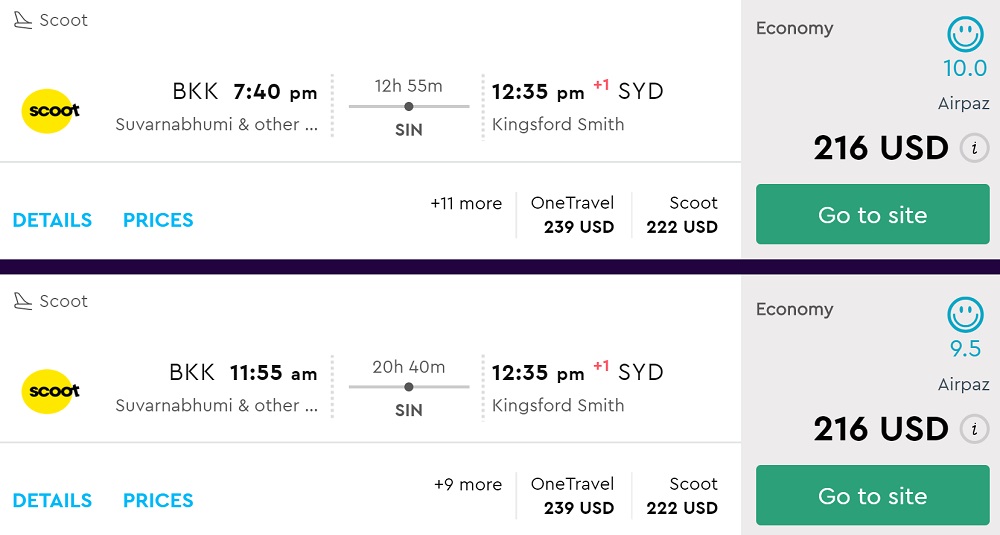Open PRICES for the 7:40 pm flight
The image size is (1000, 535).
(x=158, y=220)
